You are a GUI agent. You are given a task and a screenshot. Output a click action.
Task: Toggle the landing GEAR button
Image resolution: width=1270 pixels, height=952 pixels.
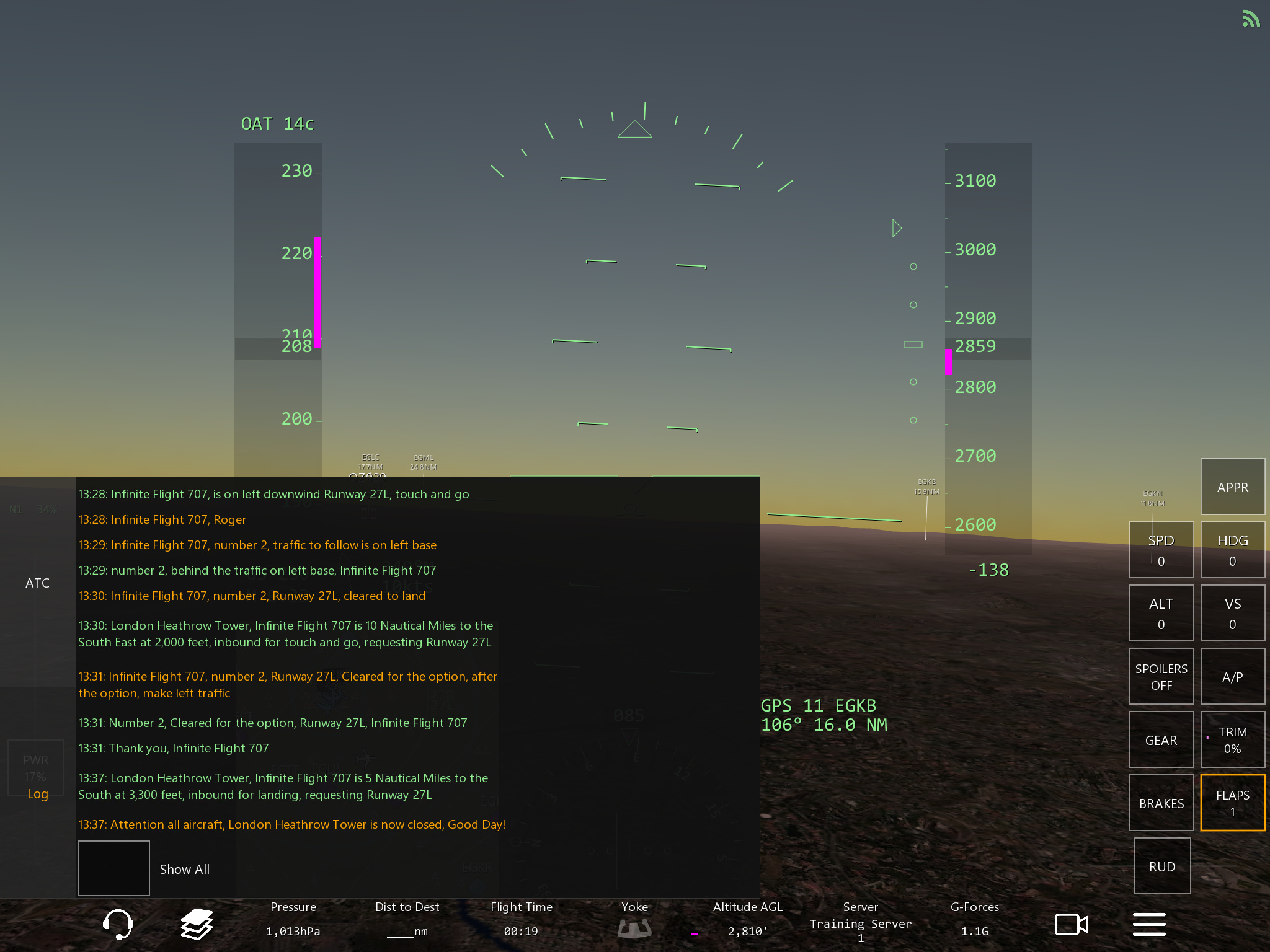point(1161,740)
